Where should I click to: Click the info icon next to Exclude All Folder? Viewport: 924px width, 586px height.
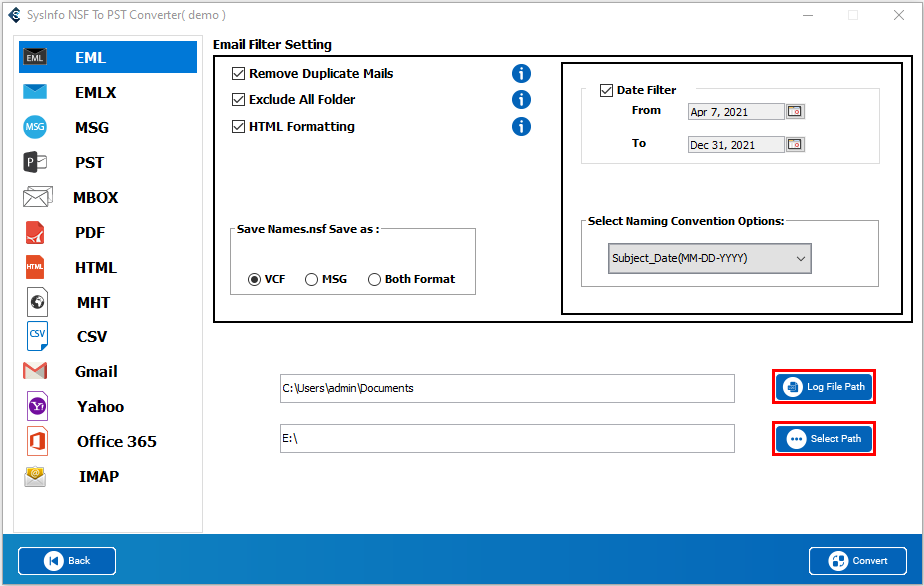coord(521,99)
